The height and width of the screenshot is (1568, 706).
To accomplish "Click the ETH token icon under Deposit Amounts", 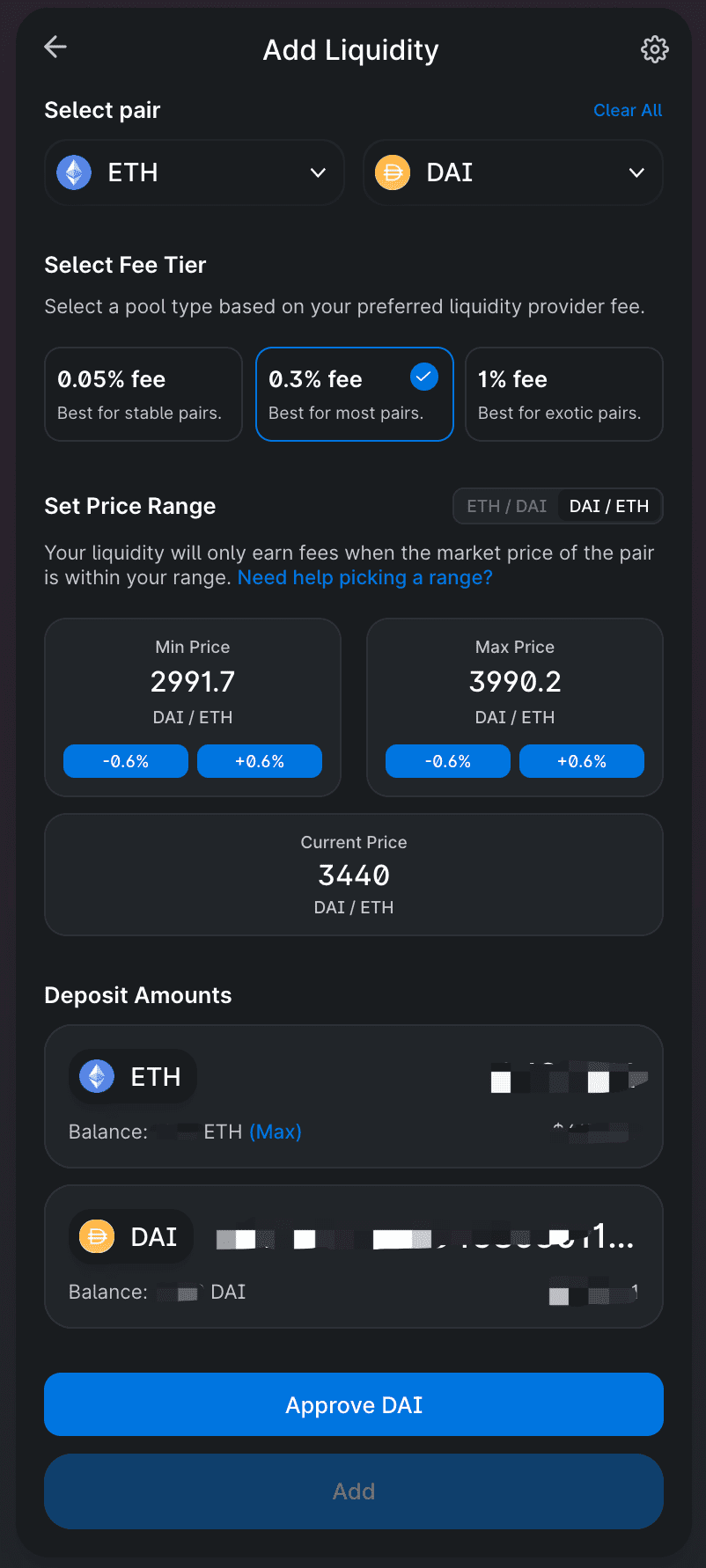I will [97, 1076].
